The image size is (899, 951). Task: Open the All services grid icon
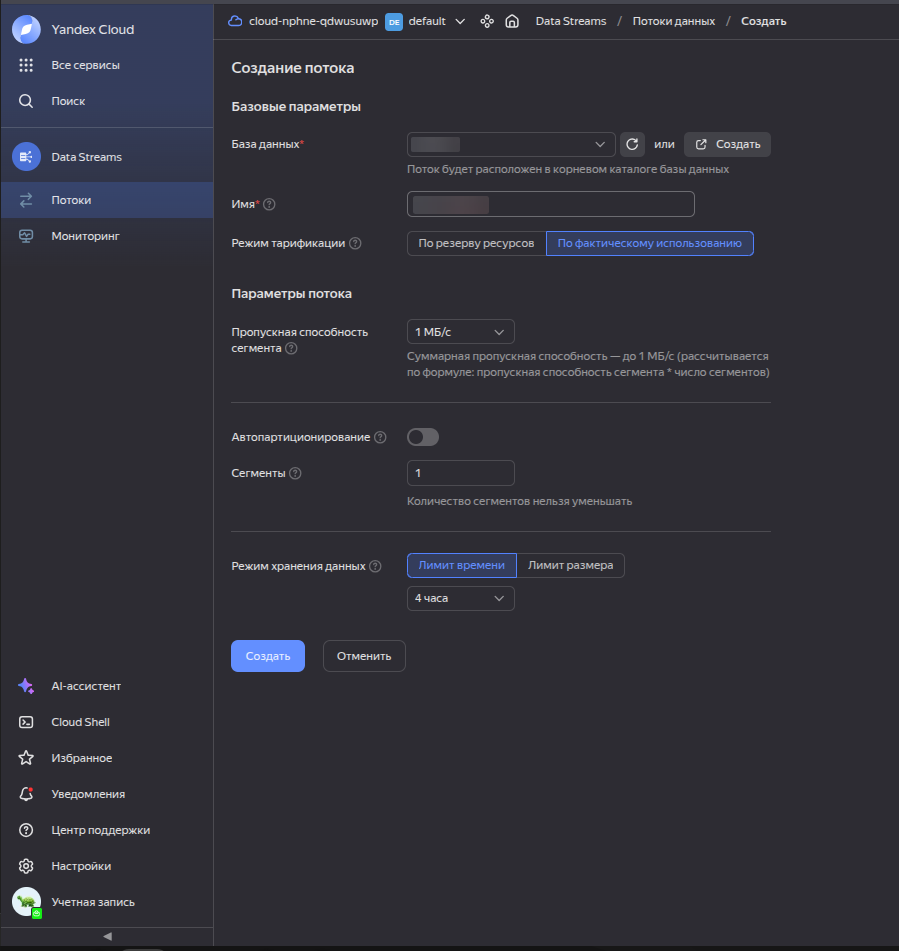[x=26, y=65]
